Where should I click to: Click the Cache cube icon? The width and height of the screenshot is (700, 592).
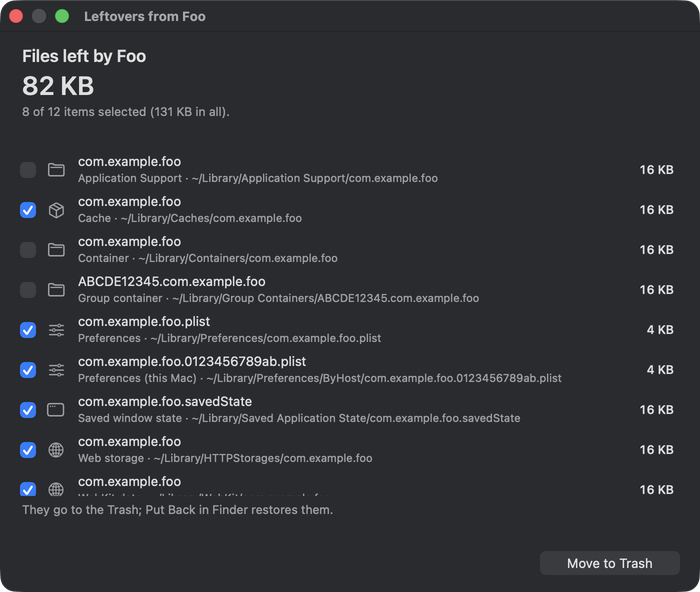(x=56, y=210)
